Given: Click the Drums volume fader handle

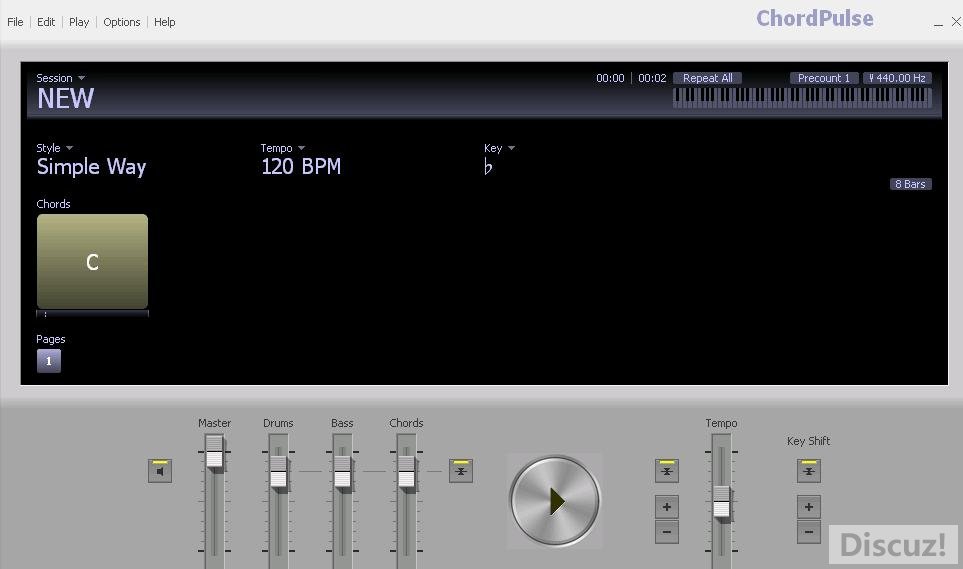Looking at the screenshot, I should pyautogui.click(x=278, y=473).
